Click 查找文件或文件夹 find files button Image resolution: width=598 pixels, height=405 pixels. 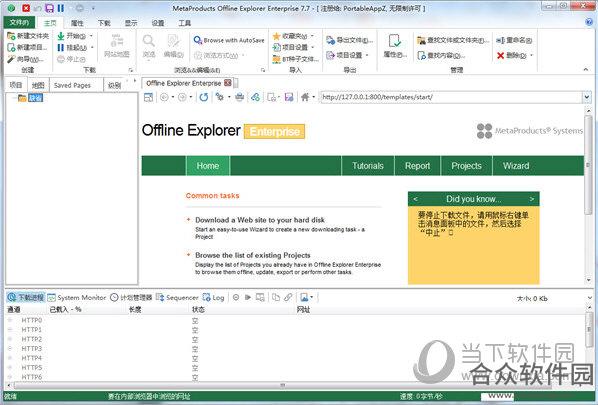tap(453, 40)
